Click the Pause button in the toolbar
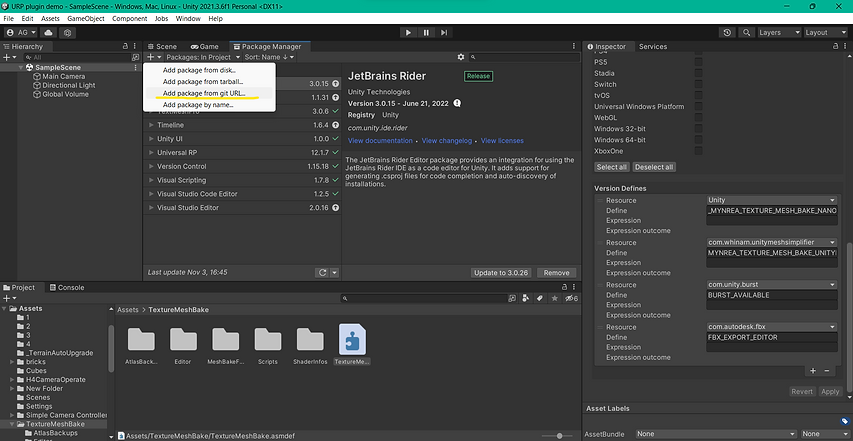853x441 pixels. 426,33
